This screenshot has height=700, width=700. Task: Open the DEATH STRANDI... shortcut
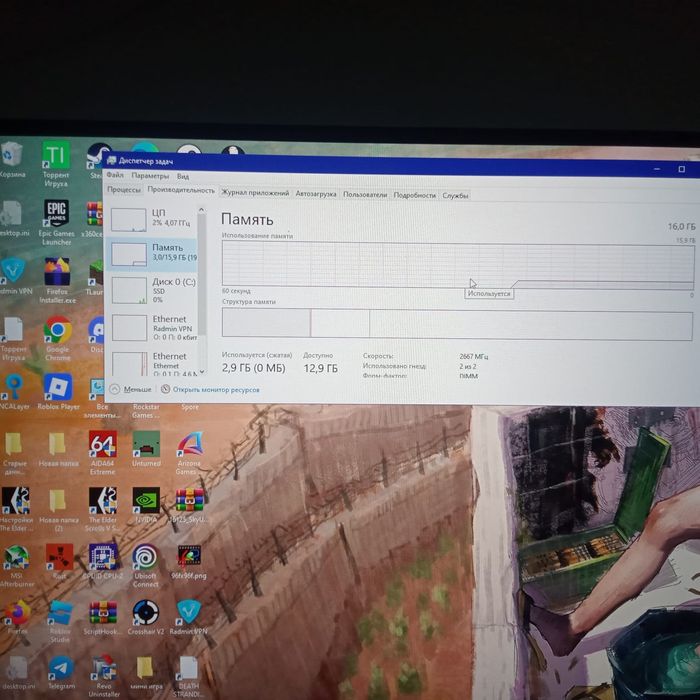tap(188, 676)
